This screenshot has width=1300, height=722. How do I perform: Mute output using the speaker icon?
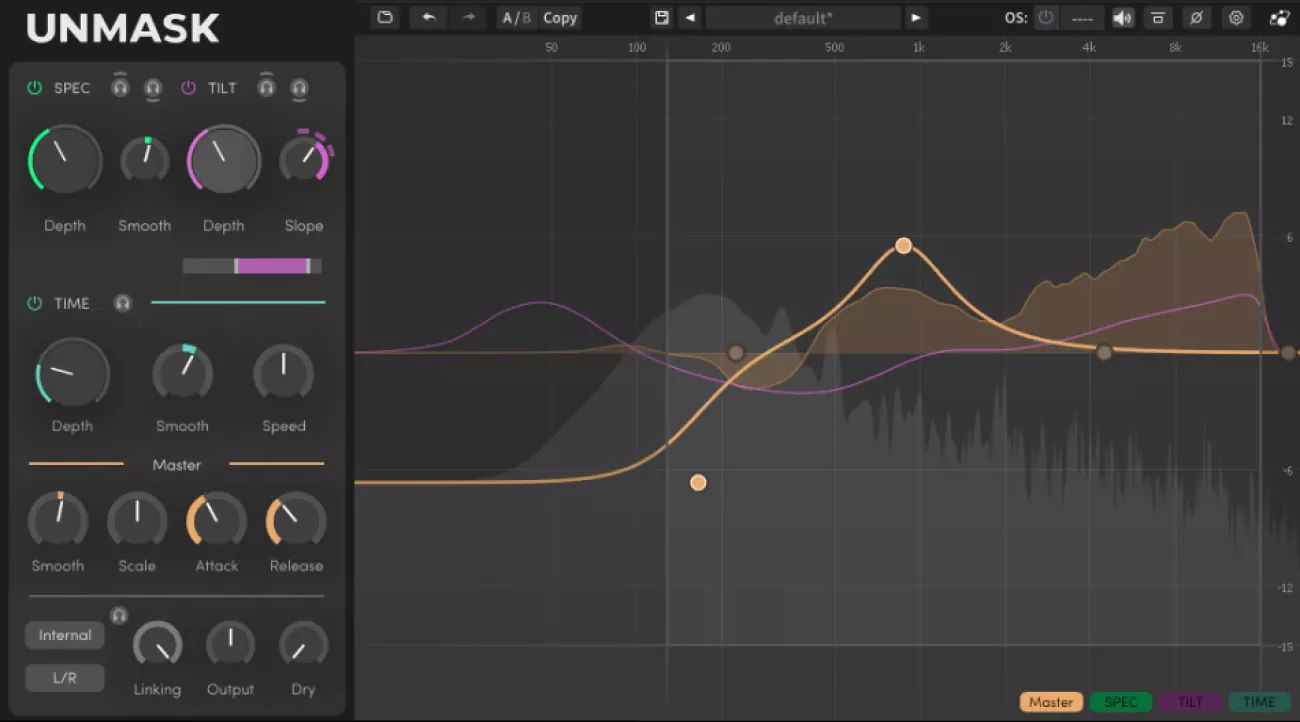pyautogui.click(x=1122, y=17)
